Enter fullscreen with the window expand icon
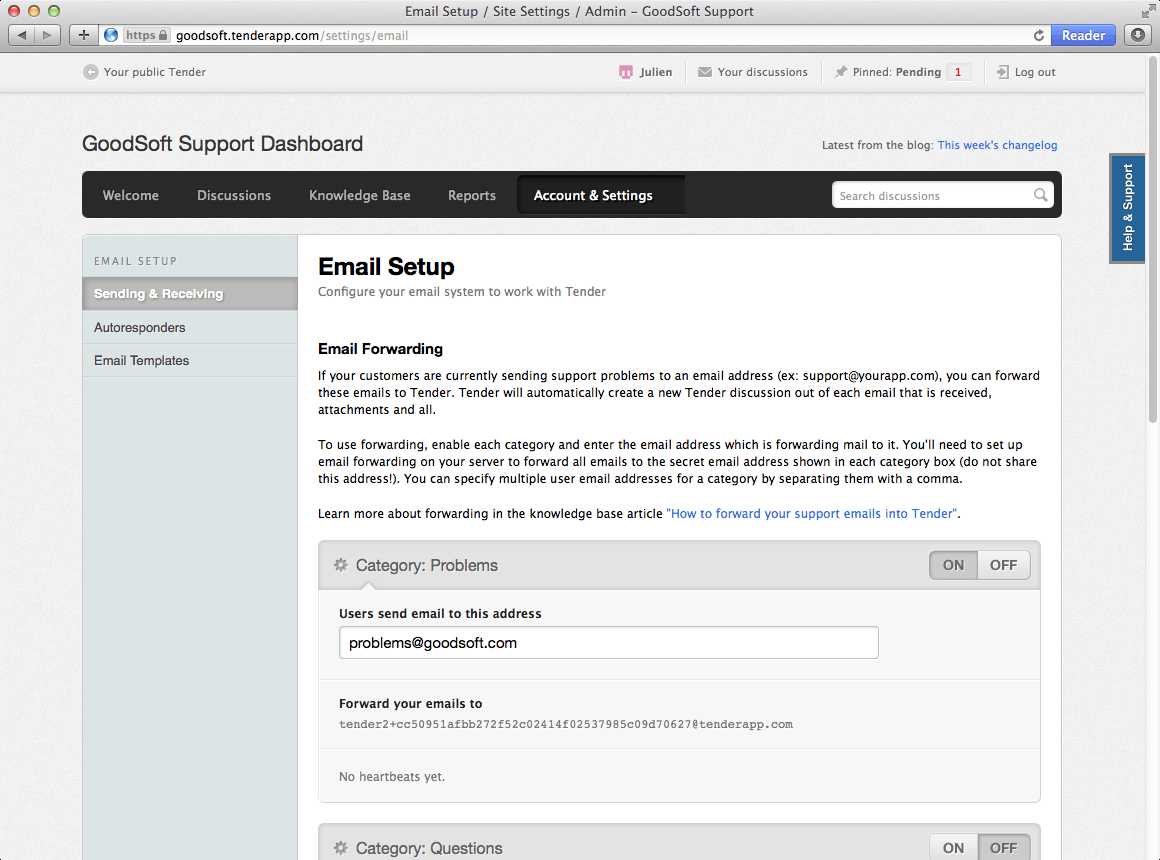This screenshot has height=860, width=1160. point(1147,10)
